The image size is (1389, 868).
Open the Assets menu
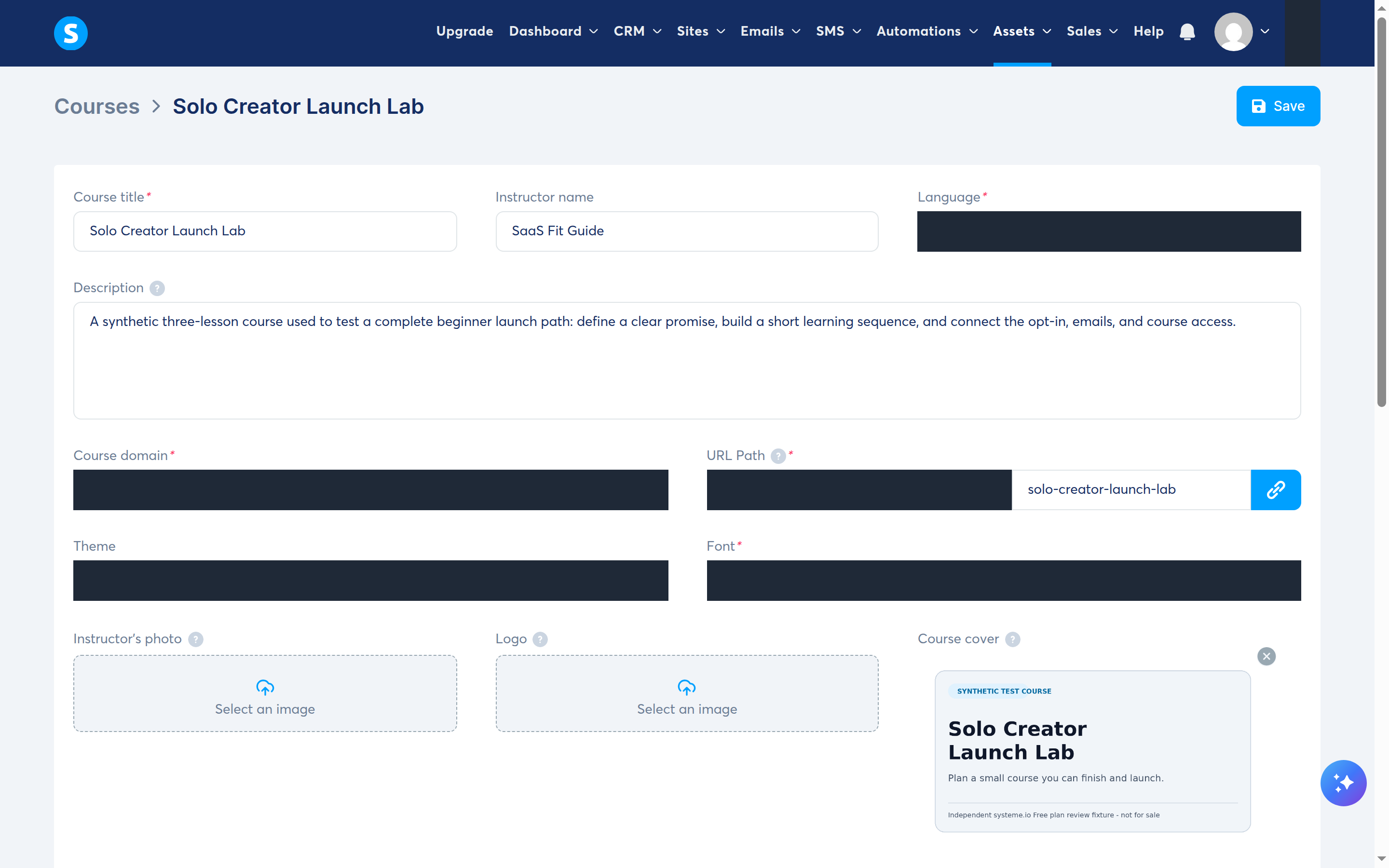[1022, 31]
